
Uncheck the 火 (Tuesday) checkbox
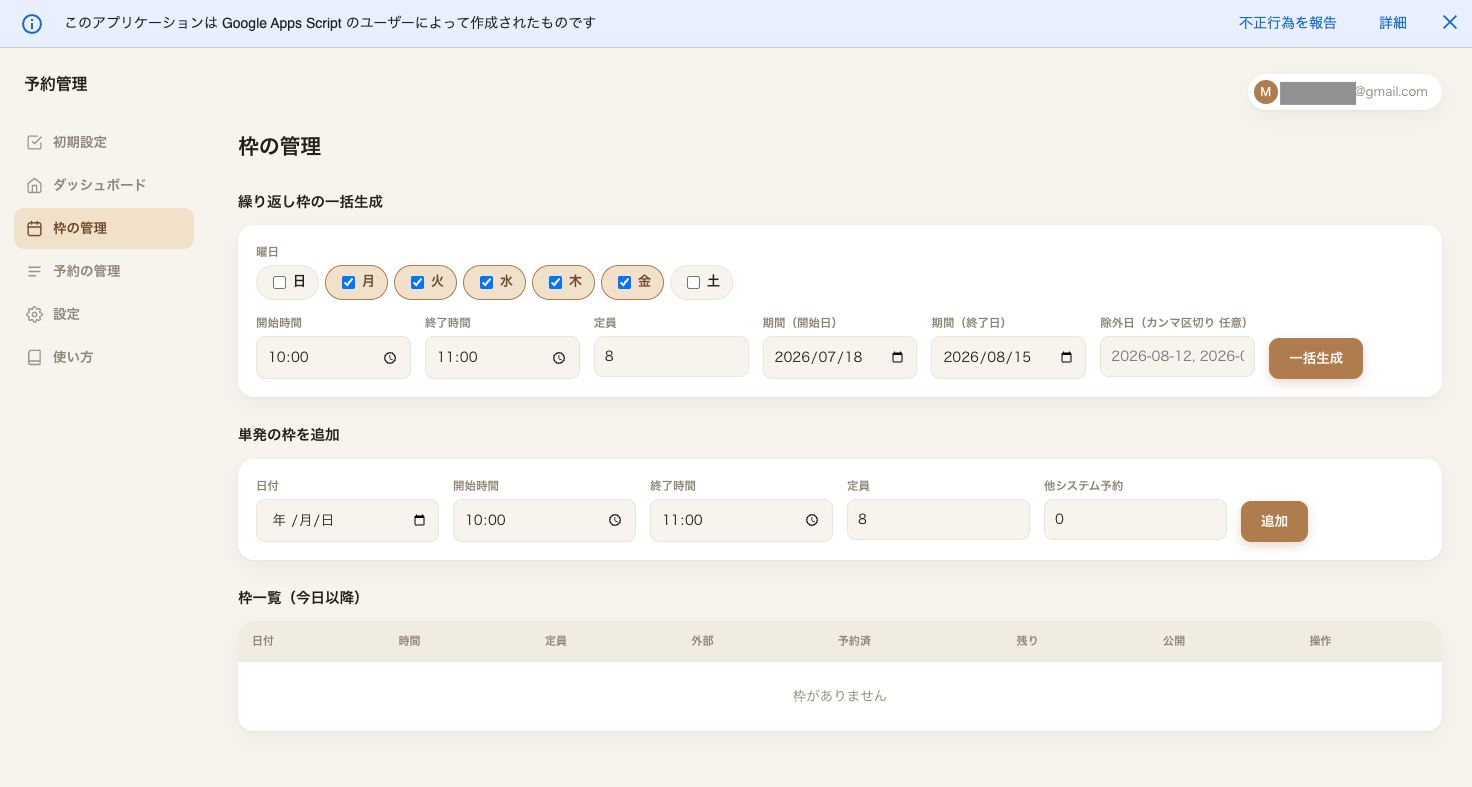418,282
